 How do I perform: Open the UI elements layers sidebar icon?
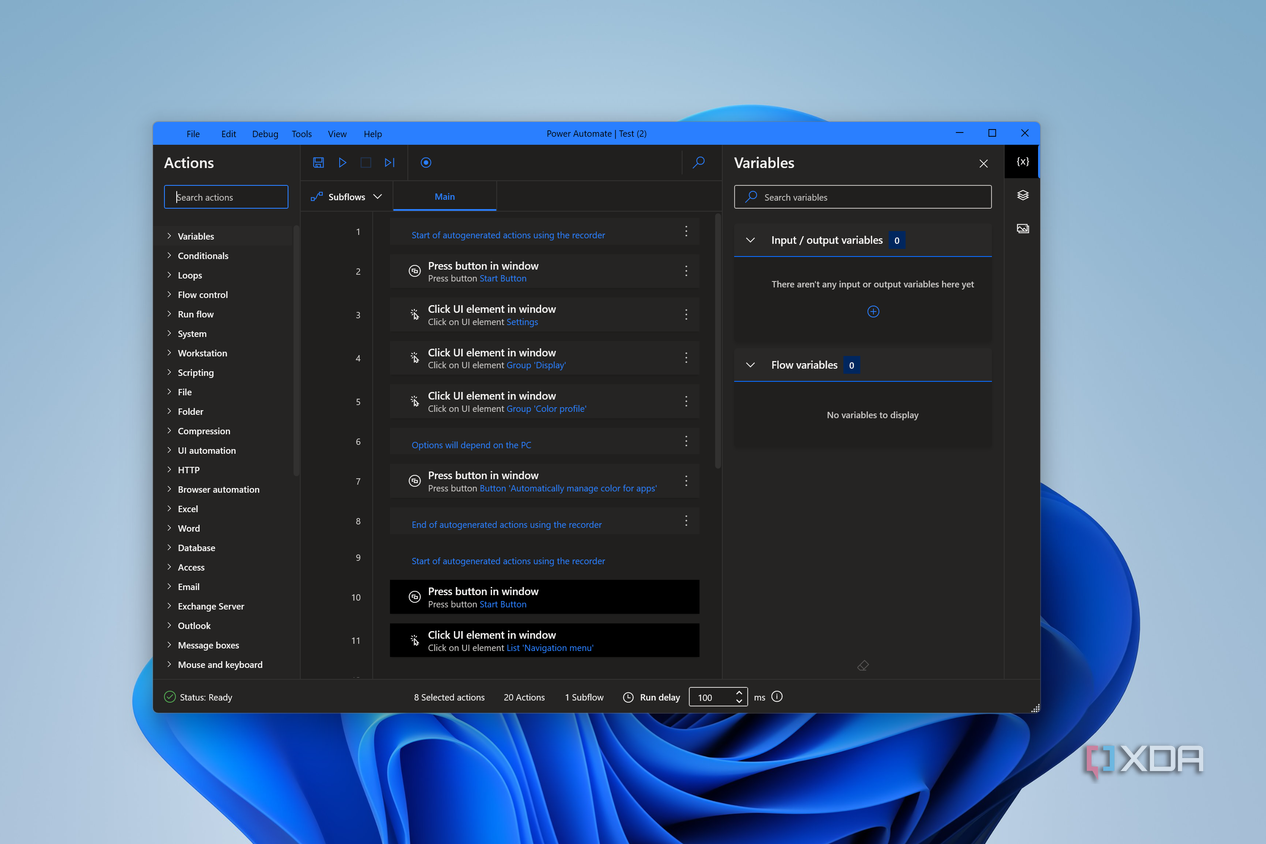1022,195
